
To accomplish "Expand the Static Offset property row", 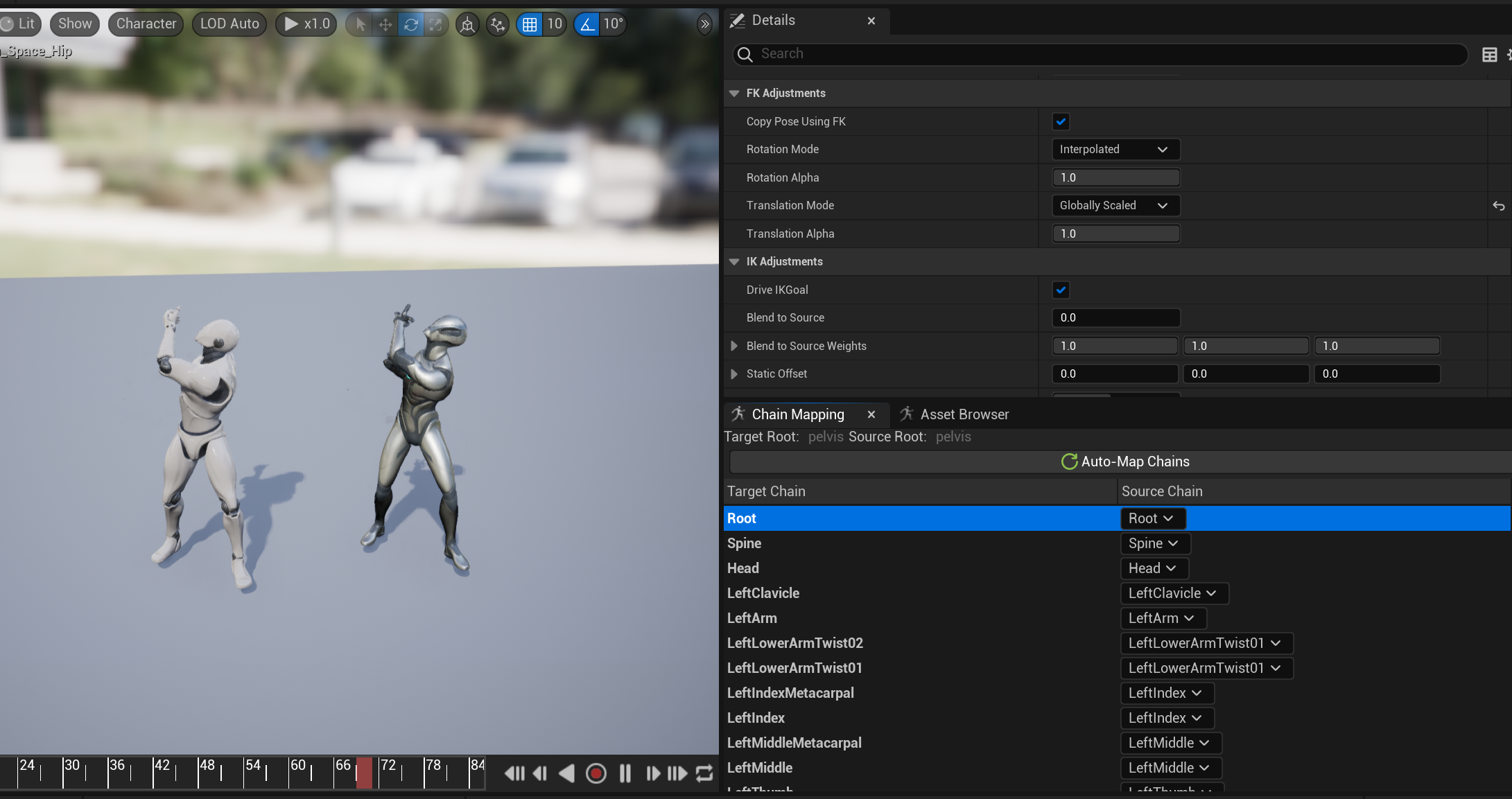I will pyautogui.click(x=734, y=374).
